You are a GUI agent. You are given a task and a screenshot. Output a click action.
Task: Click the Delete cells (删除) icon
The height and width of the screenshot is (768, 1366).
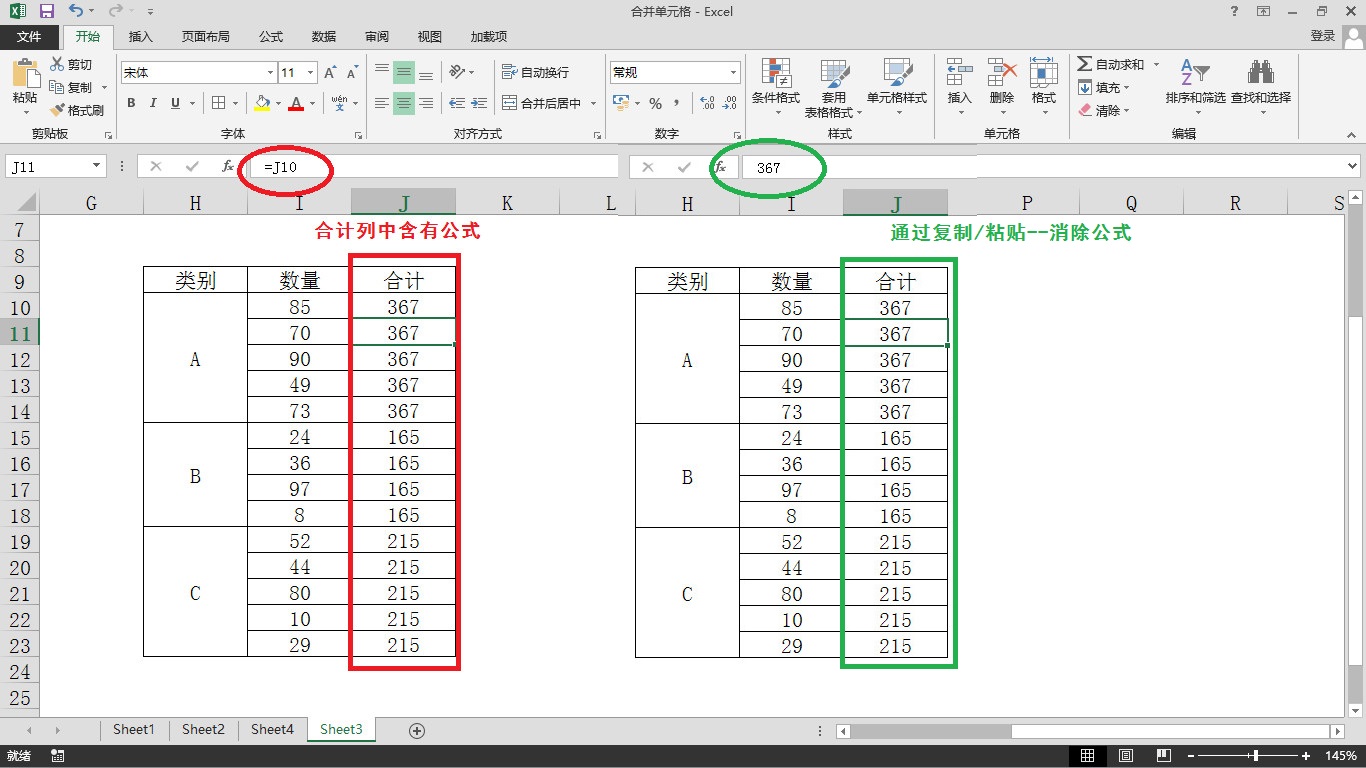pyautogui.click(x=1002, y=73)
